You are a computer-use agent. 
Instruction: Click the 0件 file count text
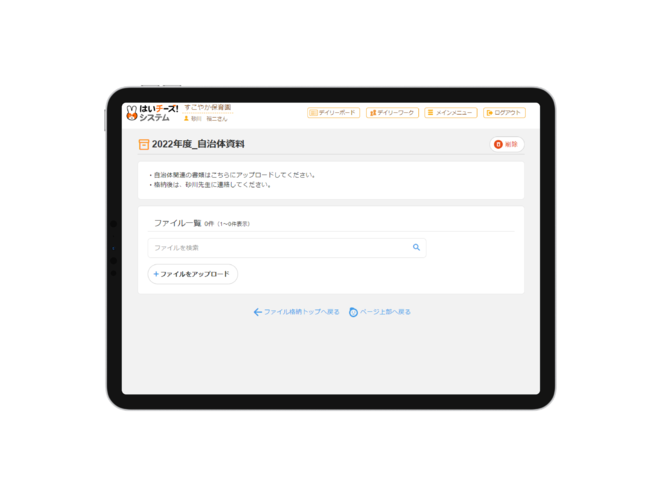[209, 224]
